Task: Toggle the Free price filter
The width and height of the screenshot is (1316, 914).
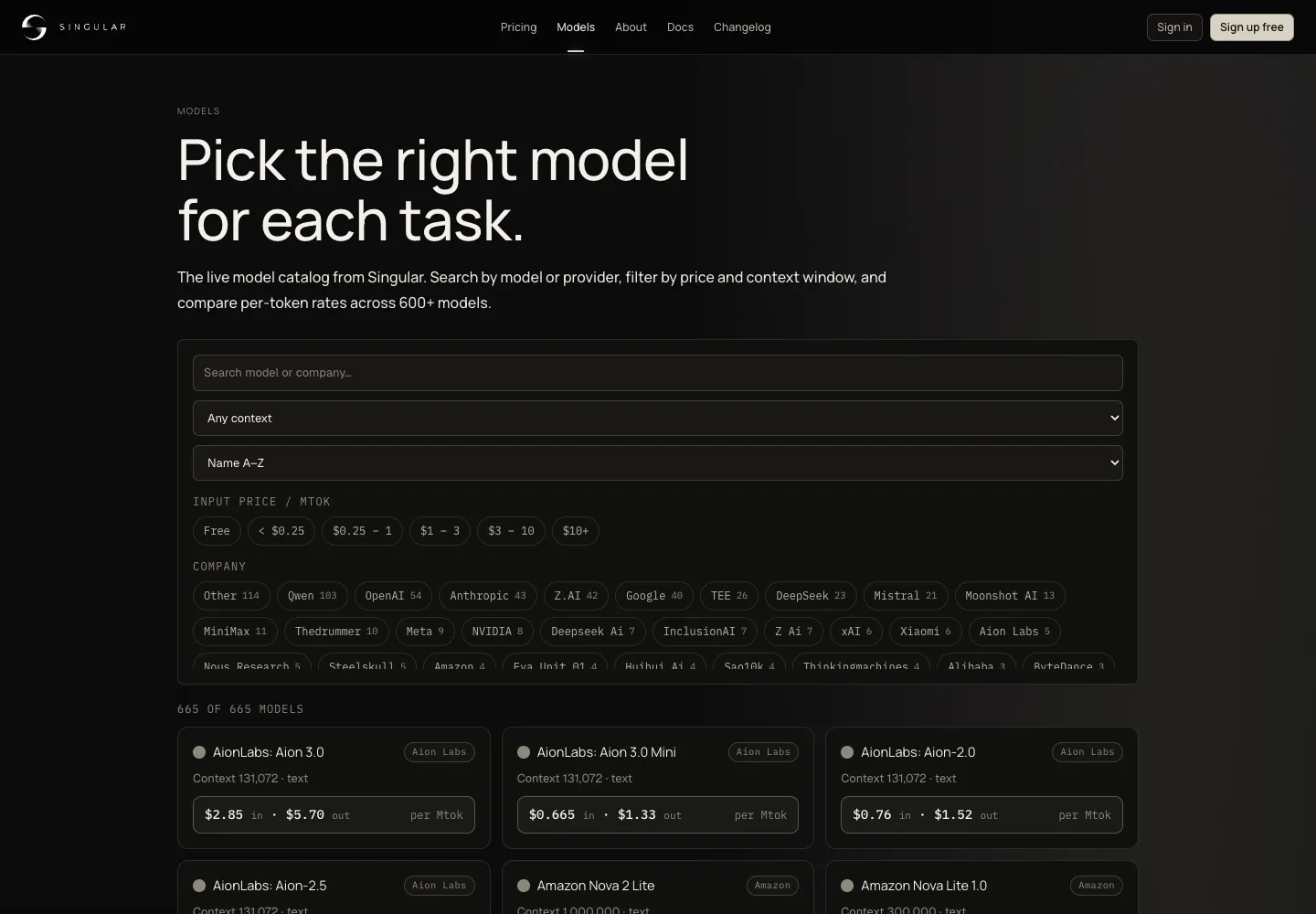Action: pyautogui.click(x=217, y=531)
